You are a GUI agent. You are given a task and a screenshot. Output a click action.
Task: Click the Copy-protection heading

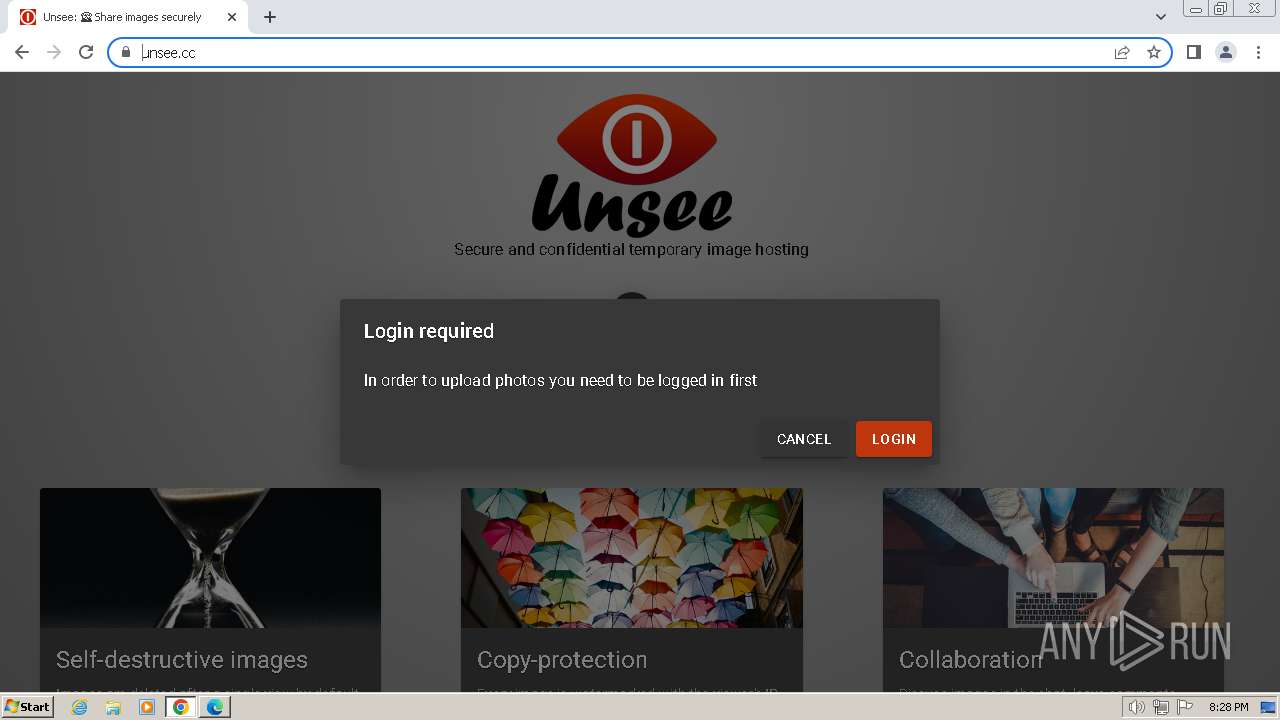562,660
